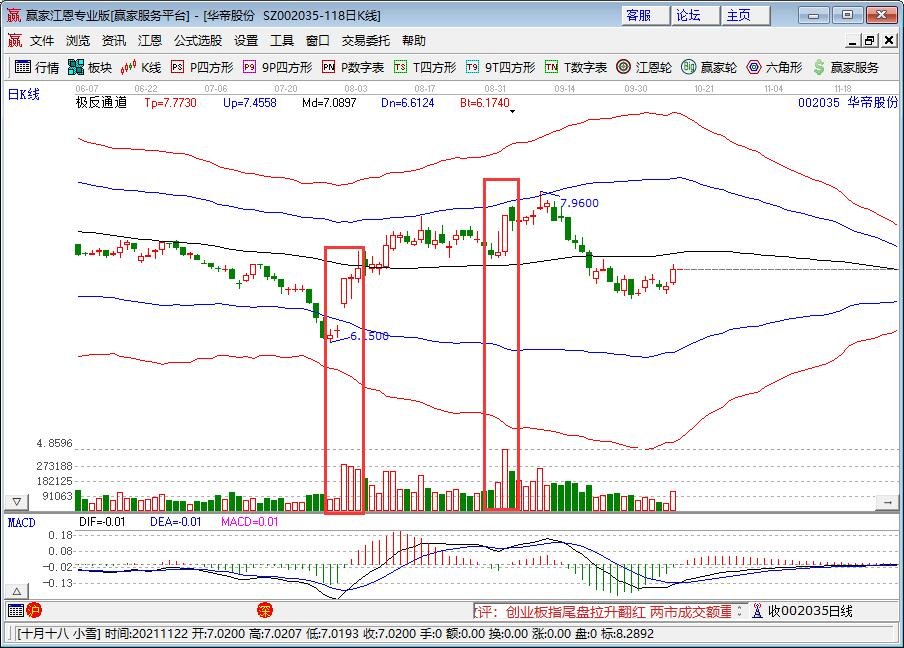Click the 客服 button in the title bar
This screenshot has width=904, height=648.
point(645,15)
